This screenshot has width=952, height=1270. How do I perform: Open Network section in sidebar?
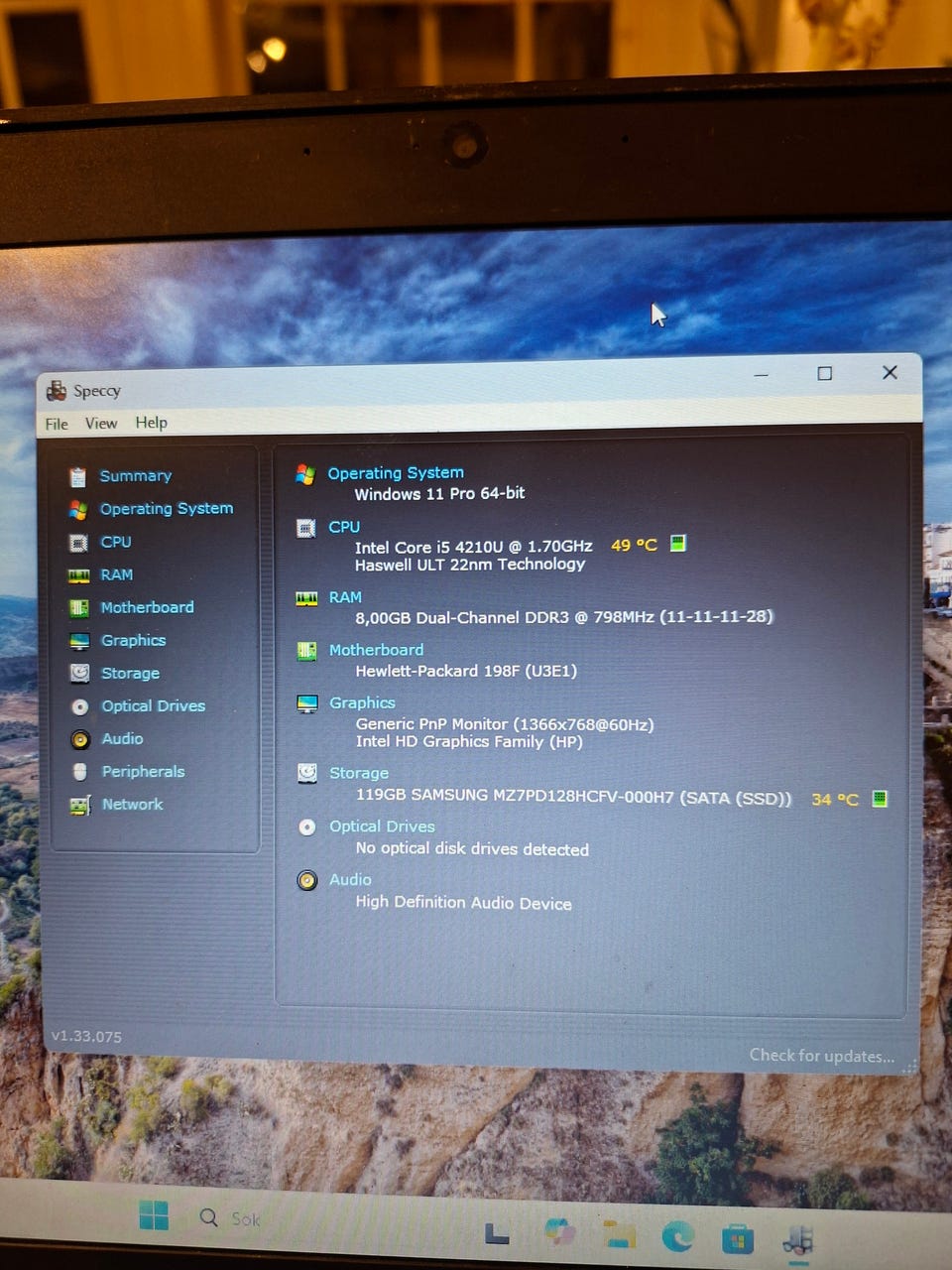pos(133,804)
